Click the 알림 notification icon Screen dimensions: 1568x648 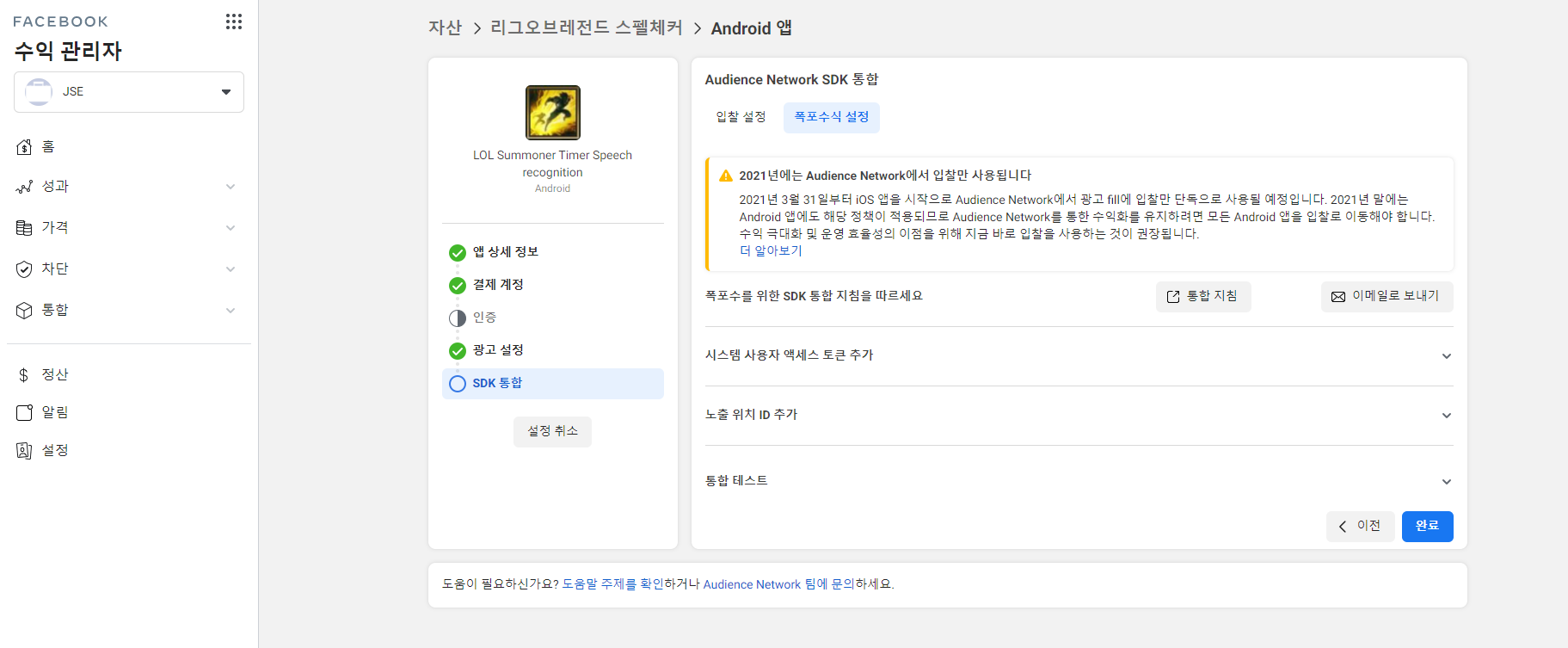tap(24, 413)
